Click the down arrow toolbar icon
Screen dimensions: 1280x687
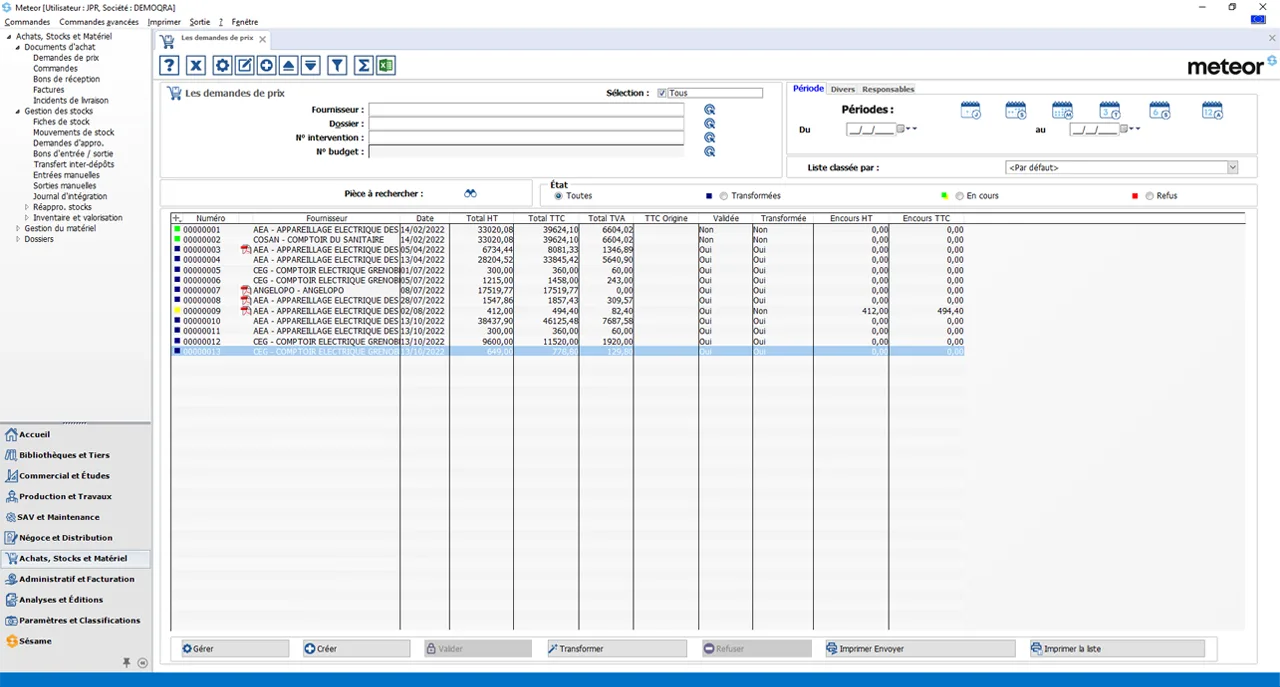click(x=310, y=66)
